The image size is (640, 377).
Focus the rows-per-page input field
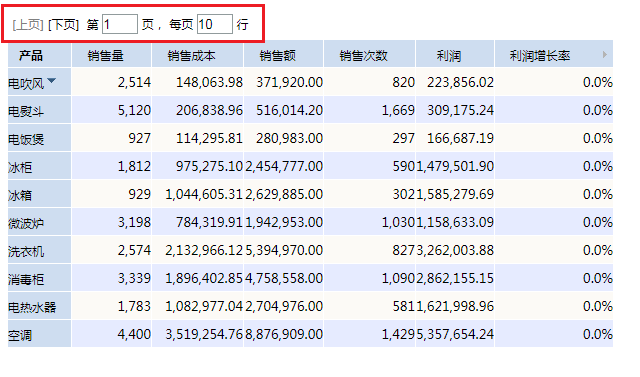coord(215,24)
